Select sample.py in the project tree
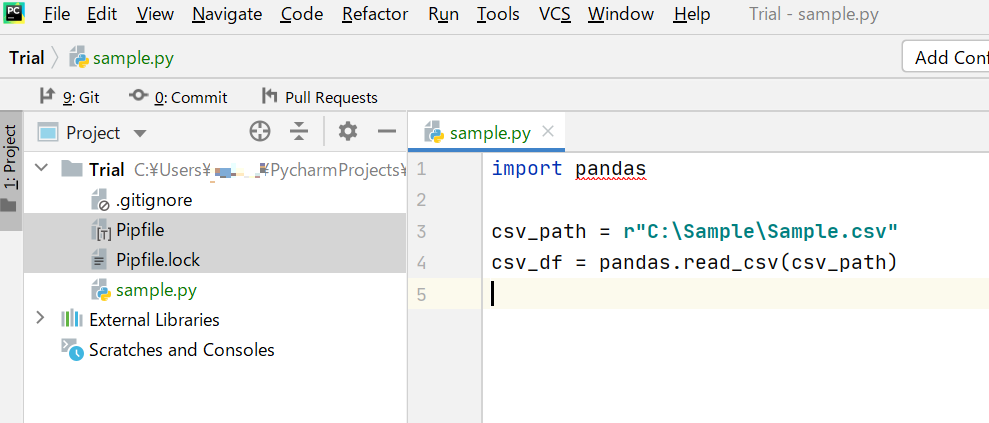This screenshot has width=989, height=423. coord(214,290)
